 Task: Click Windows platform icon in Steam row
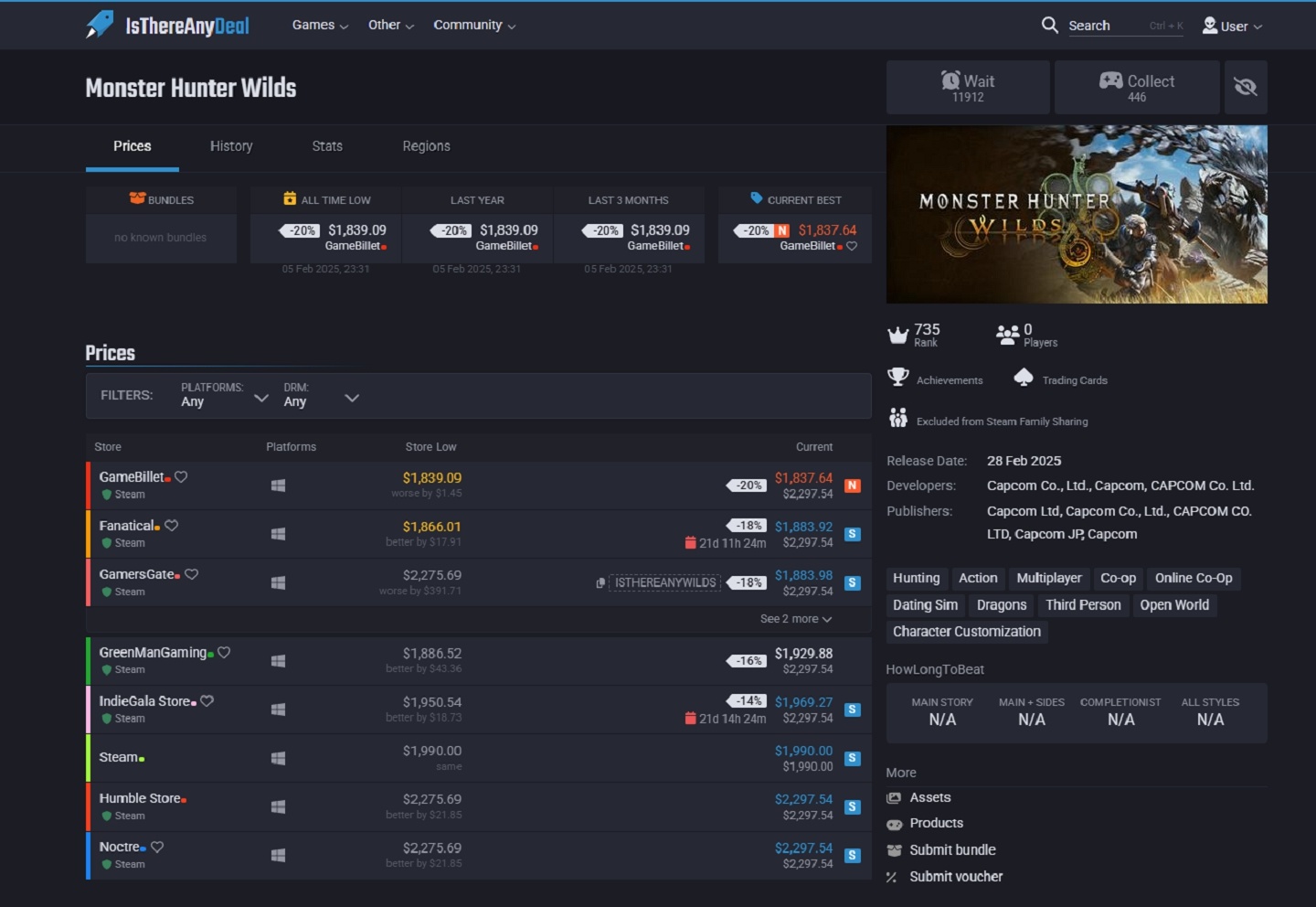[x=279, y=758]
